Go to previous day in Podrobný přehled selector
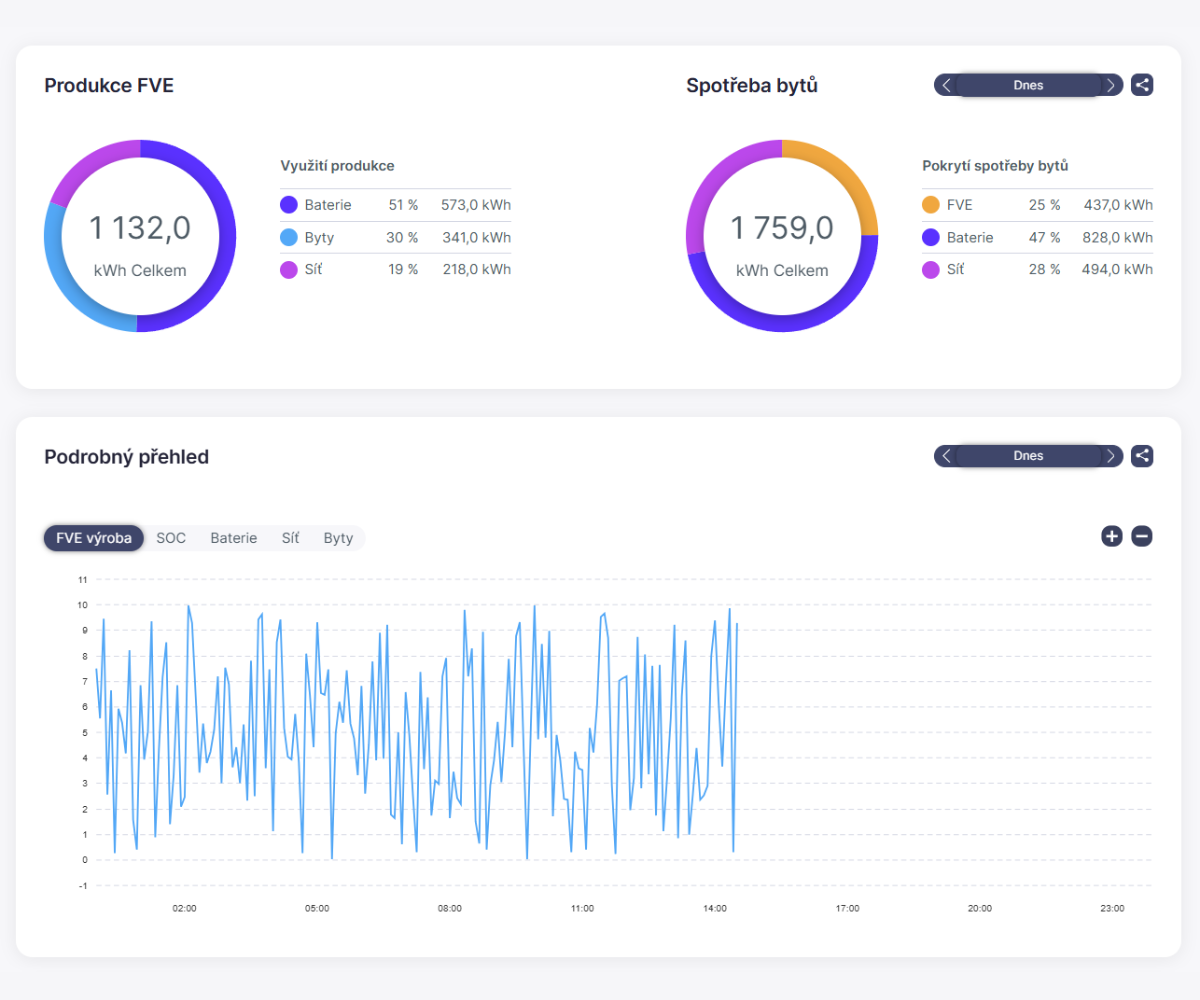This screenshot has width=1200, height=1000. point(946,456)
